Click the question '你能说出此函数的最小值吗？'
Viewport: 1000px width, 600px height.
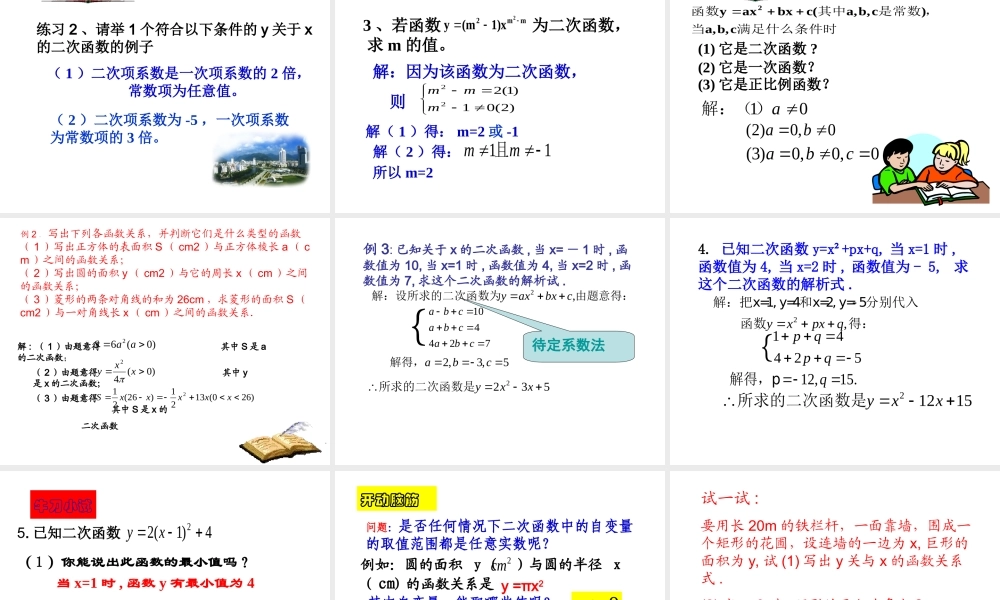(153, 562)
